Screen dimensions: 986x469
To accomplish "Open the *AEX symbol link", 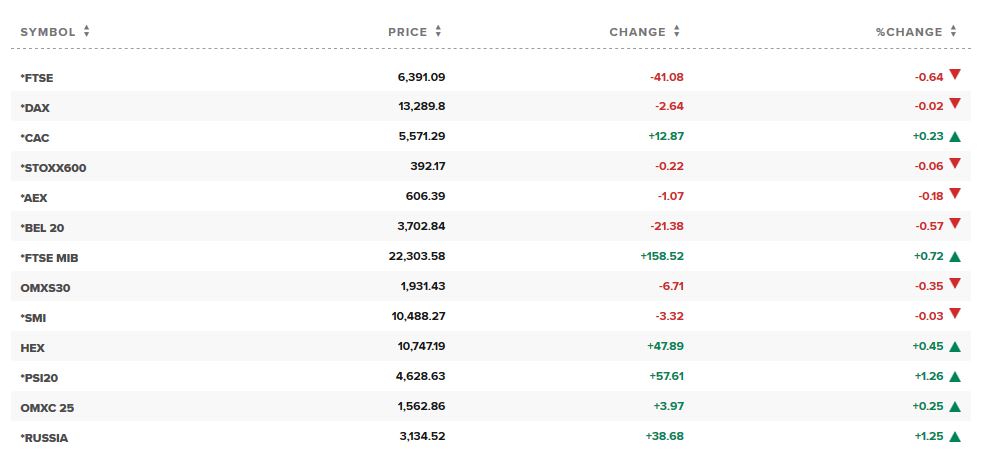I will coord(33,198).
